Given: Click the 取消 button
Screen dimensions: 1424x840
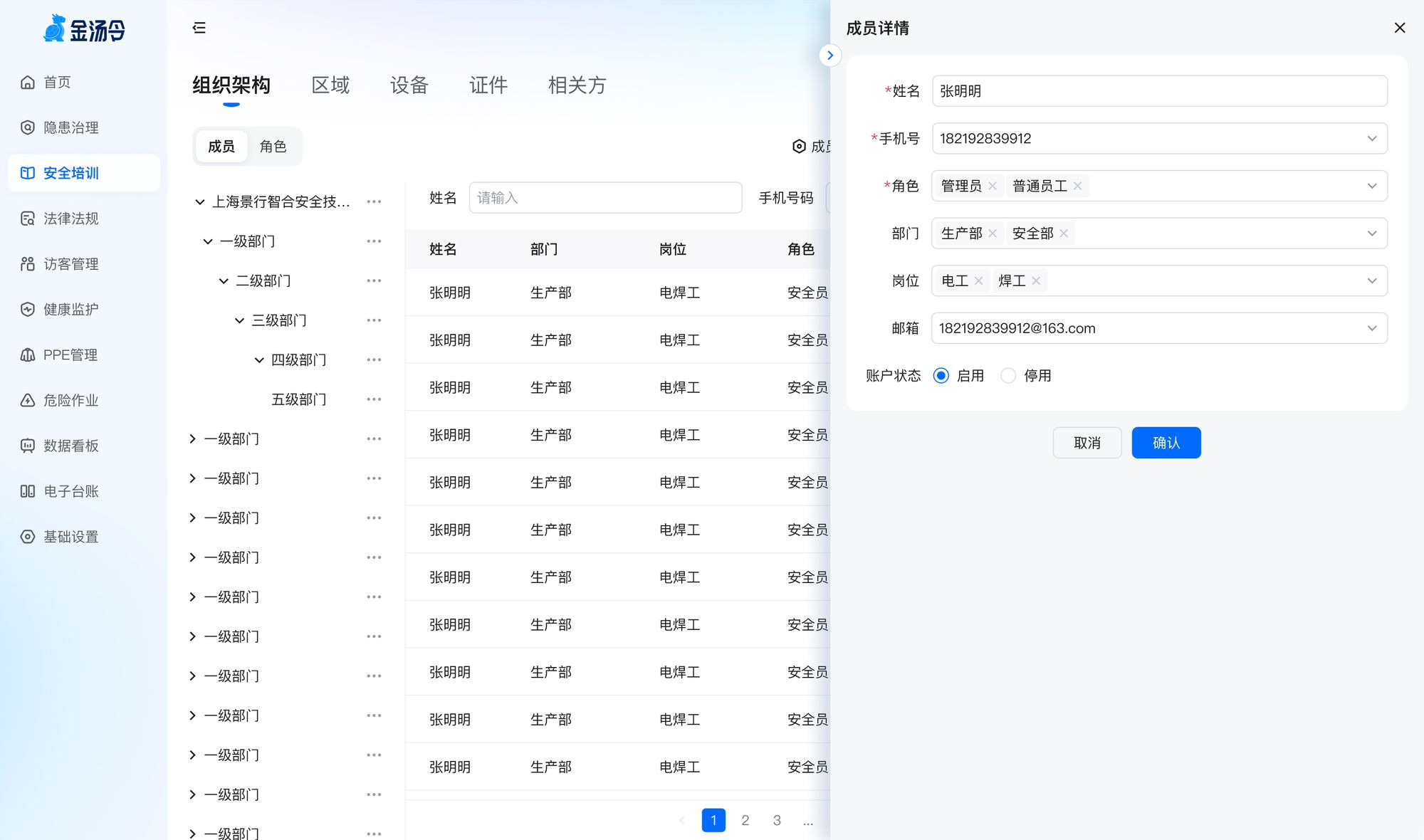Looking at the screenshot, I should [x=1087, y=443].
